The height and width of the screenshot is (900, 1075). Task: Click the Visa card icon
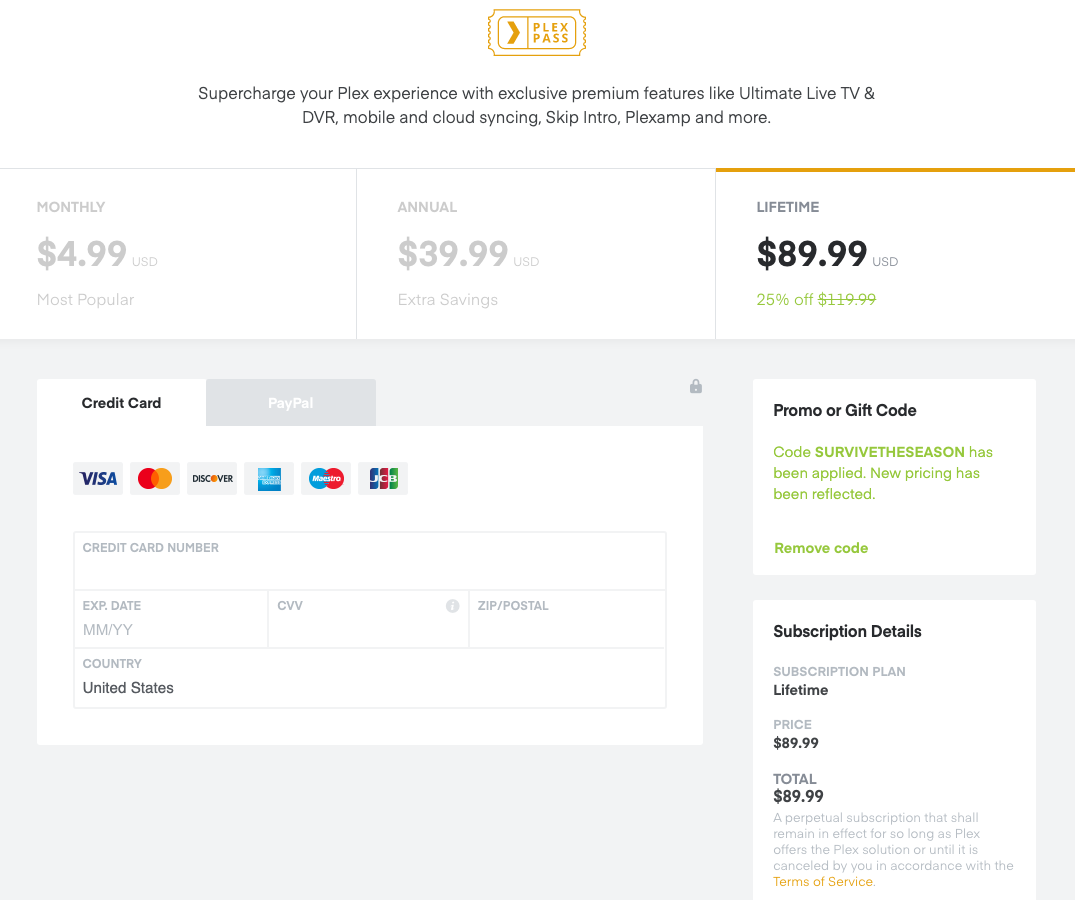[x=98, y=479]
